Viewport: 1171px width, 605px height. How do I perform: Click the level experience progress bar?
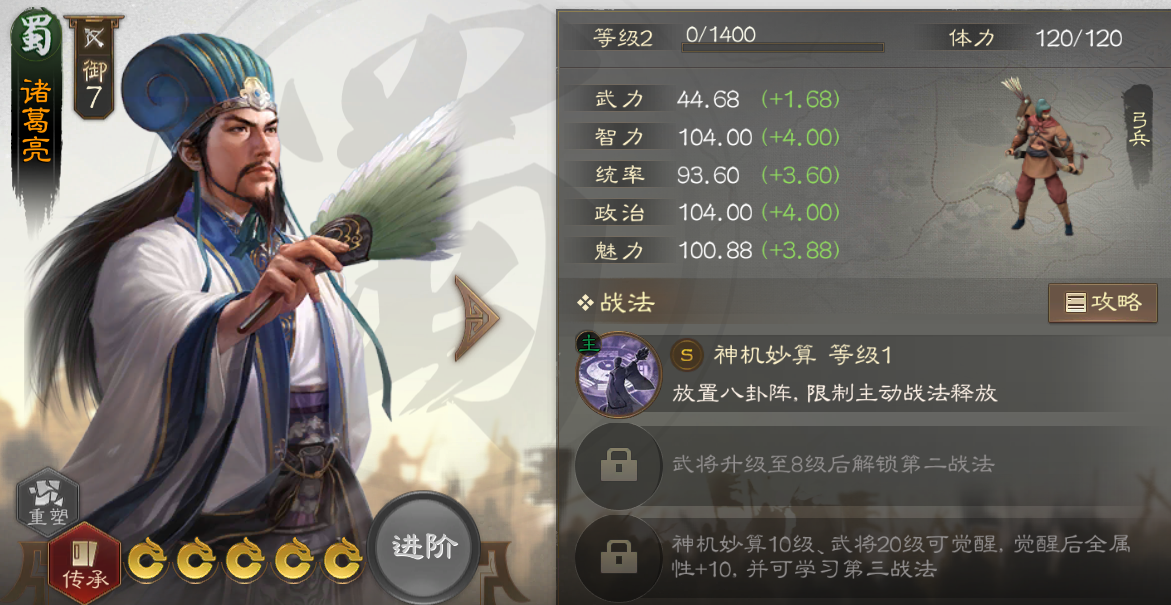(x=783, y=48)
